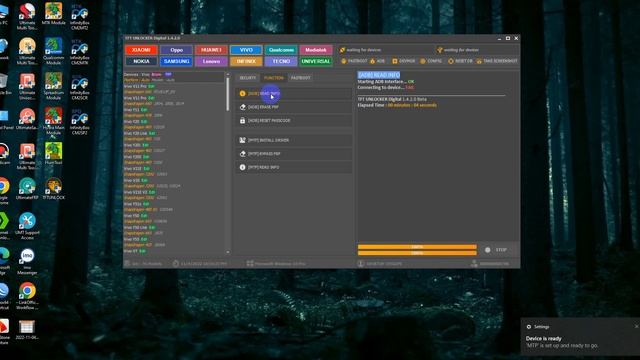Select the Vivo Y50 device entry
The width and height of the screenshot is (640, 360).
pyautogui.click(x=136, y=216)
